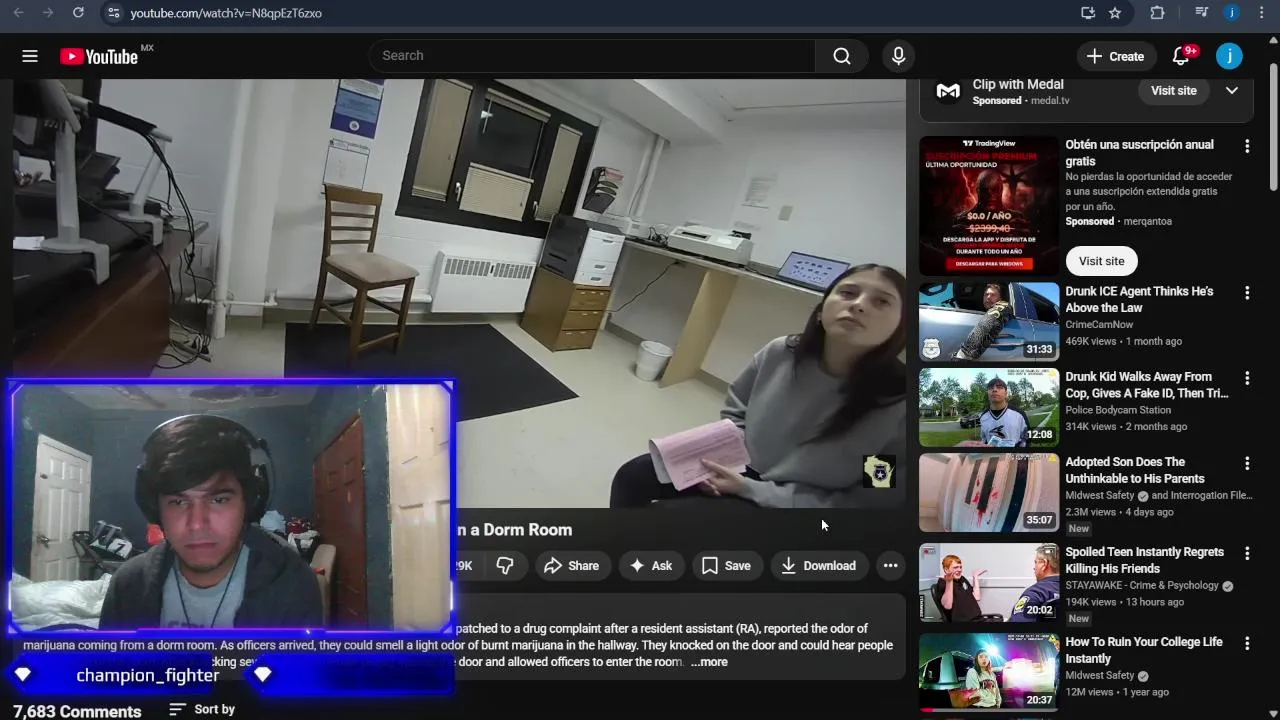Visit Police Bodycam Station channel
Viewport: 1280px width, 720px height.
pos(1118,410)
